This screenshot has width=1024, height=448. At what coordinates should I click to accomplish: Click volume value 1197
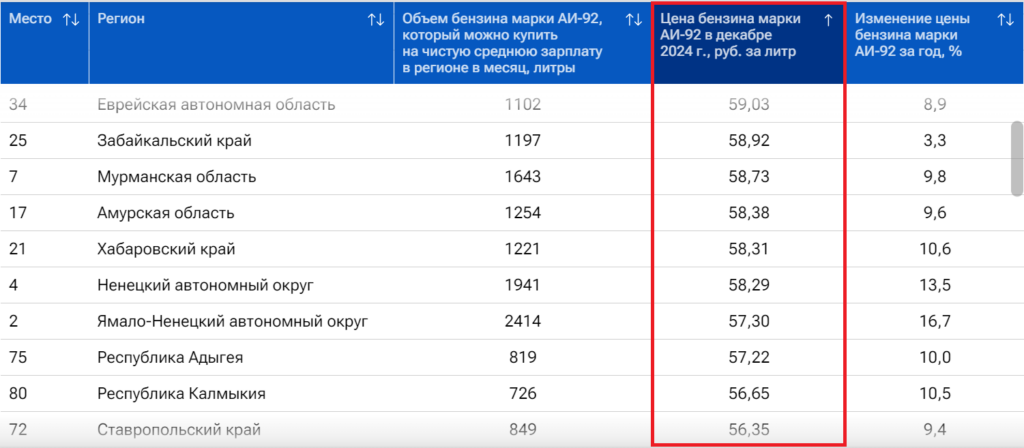pos(523,140)
